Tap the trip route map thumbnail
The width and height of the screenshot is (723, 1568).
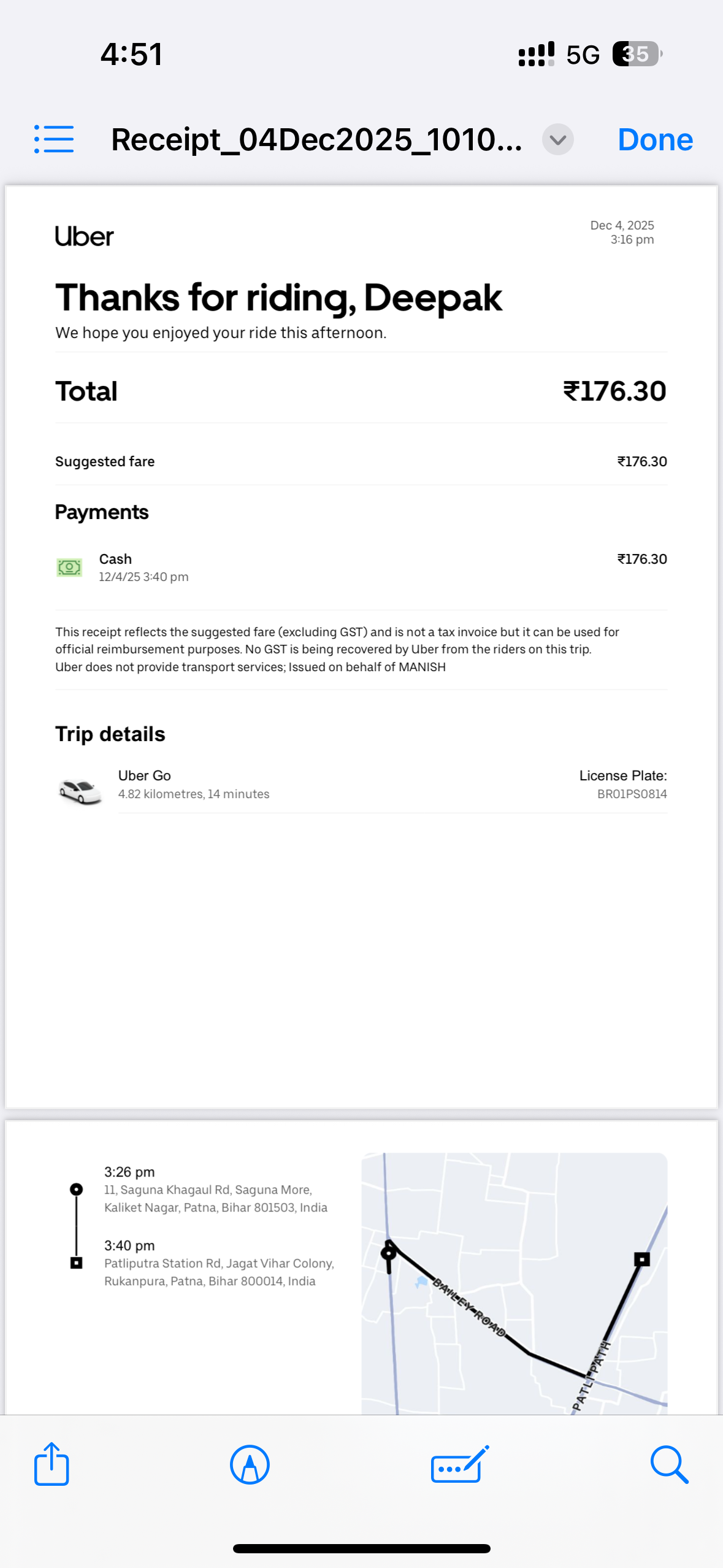pos(514,1283)
